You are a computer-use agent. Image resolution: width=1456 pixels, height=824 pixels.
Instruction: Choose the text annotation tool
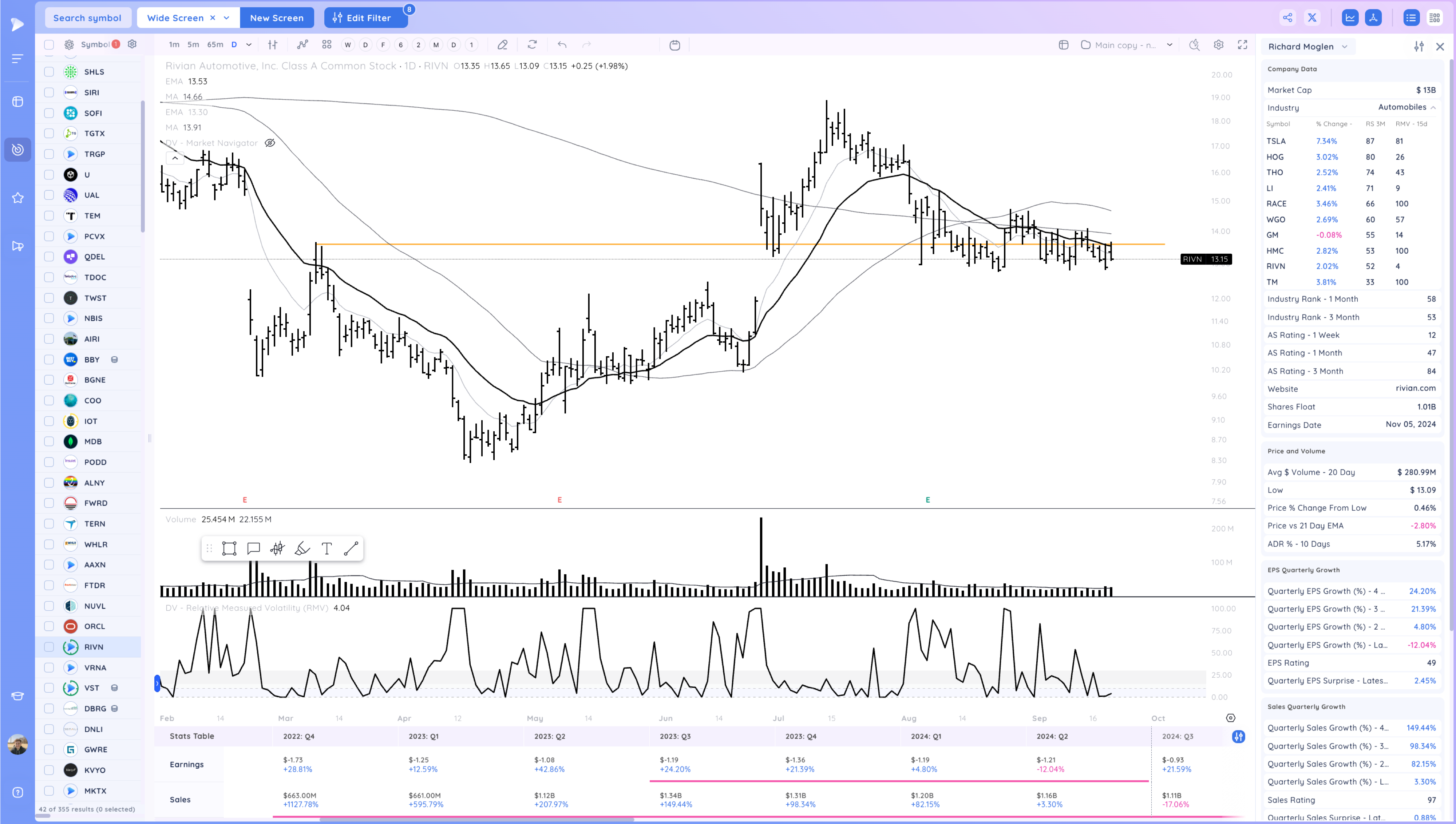pos(327,548)
